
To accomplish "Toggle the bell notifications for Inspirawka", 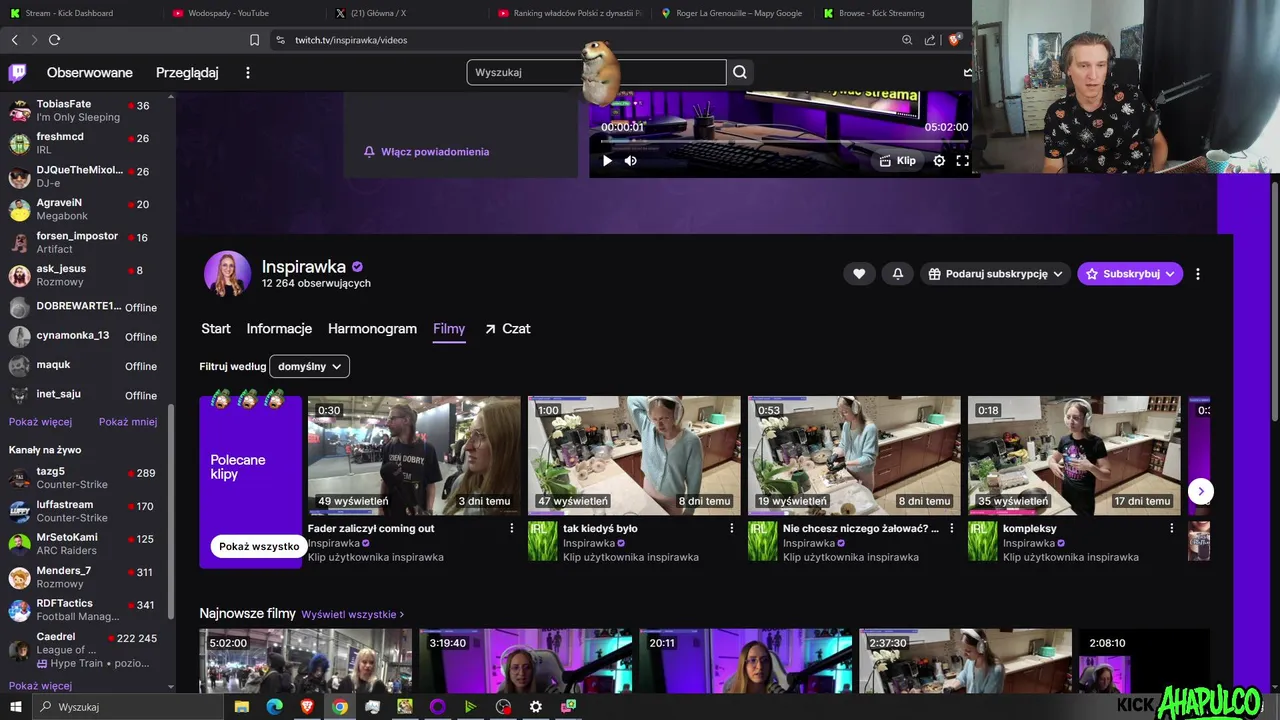I will 898,273.
